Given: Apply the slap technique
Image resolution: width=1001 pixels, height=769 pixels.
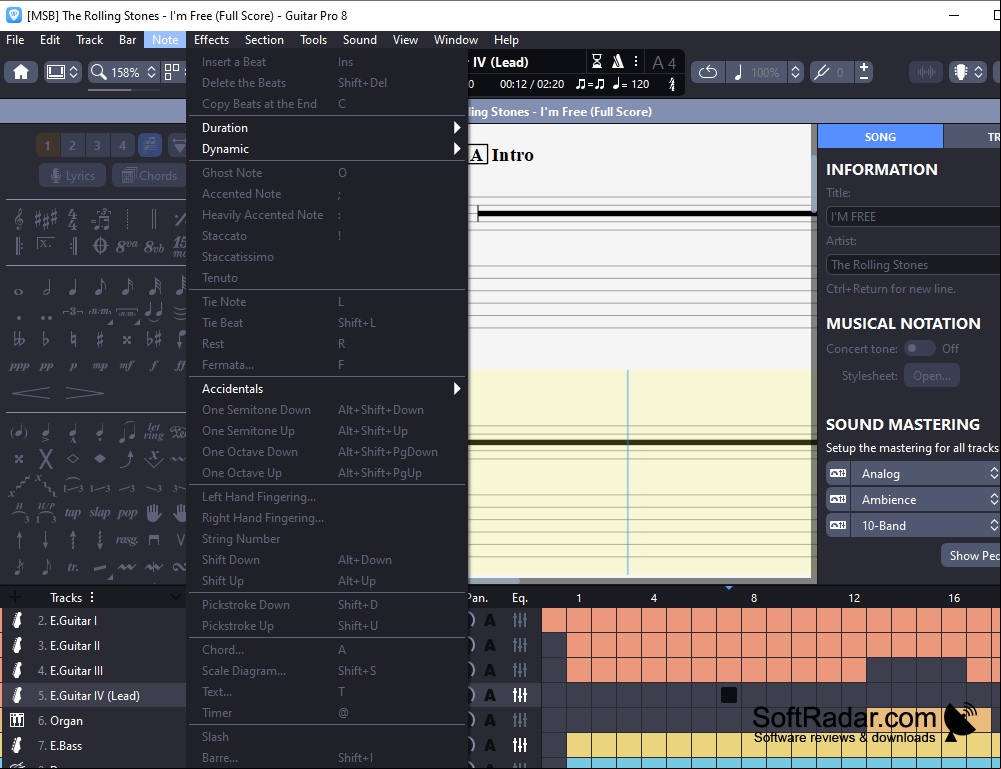Looking at the screenshot, I should [100, 512].
